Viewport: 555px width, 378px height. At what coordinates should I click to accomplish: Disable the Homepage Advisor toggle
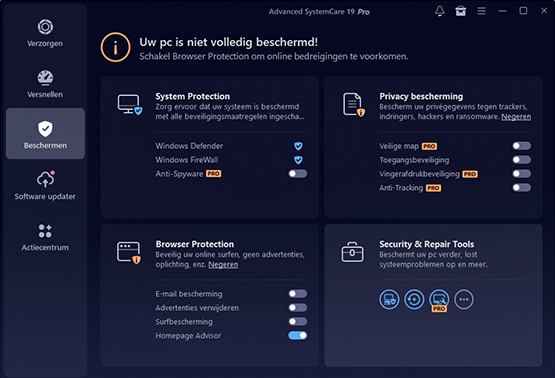point(297,336)
